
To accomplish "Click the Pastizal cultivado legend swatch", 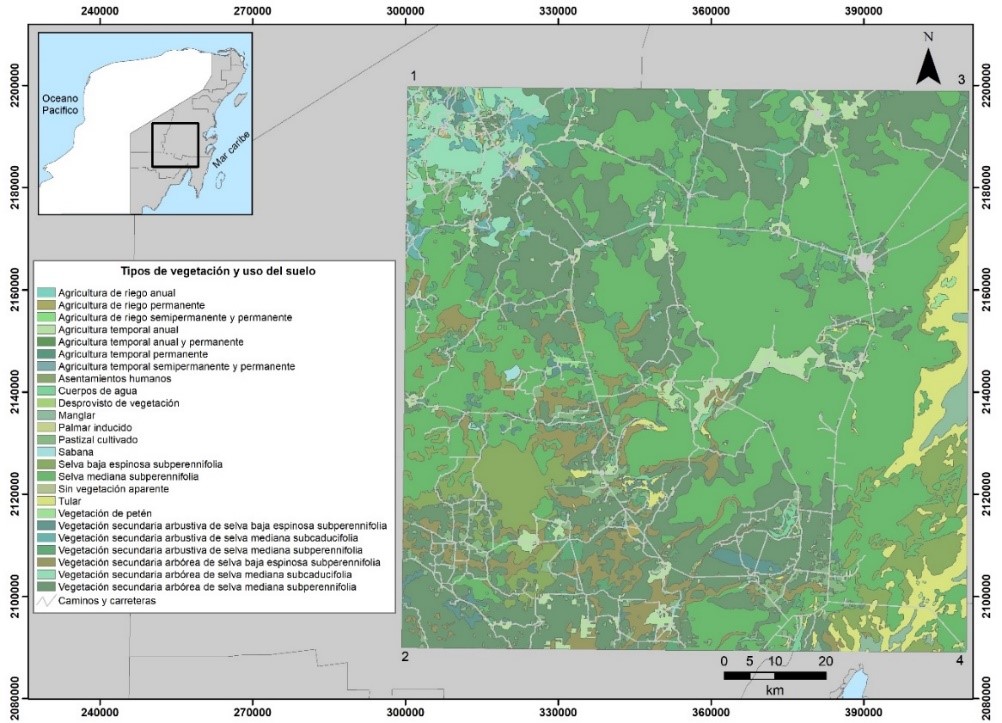I will [x=47, y=440].
